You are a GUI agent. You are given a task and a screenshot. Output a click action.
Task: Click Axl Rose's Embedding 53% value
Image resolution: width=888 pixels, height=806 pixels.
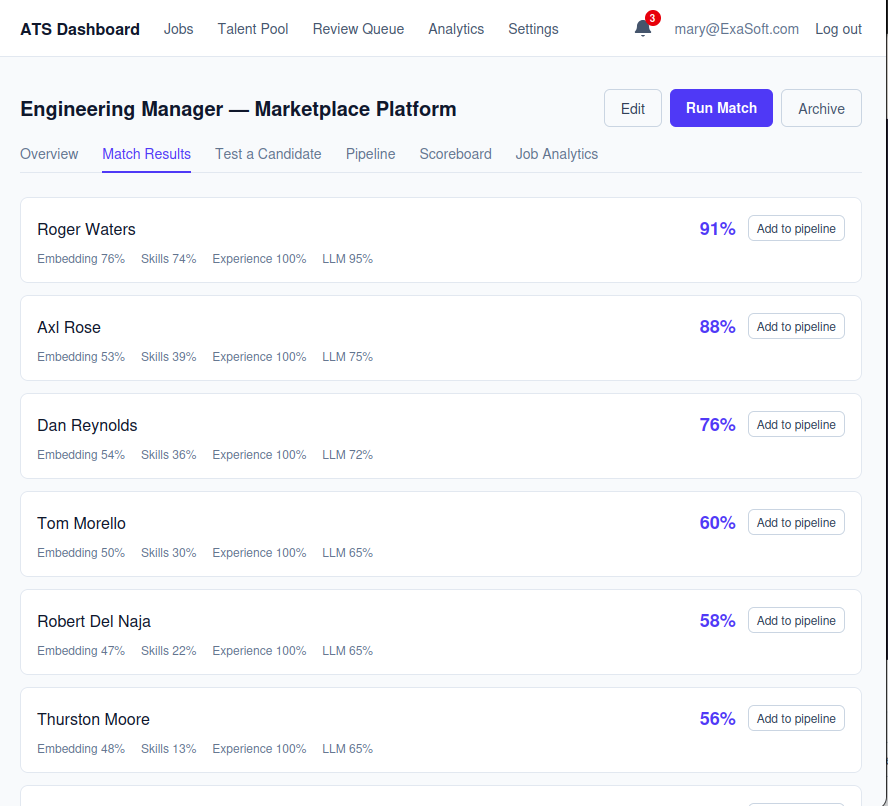click(x=81, y=357)
